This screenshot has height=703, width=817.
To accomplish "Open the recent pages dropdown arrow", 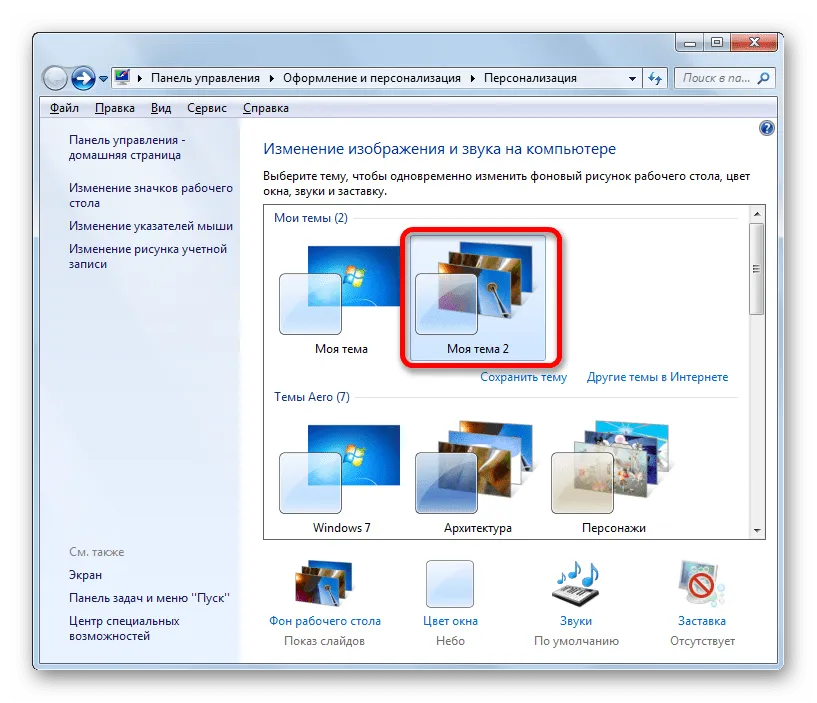I will pyautogui.click(x=103, y=79).
